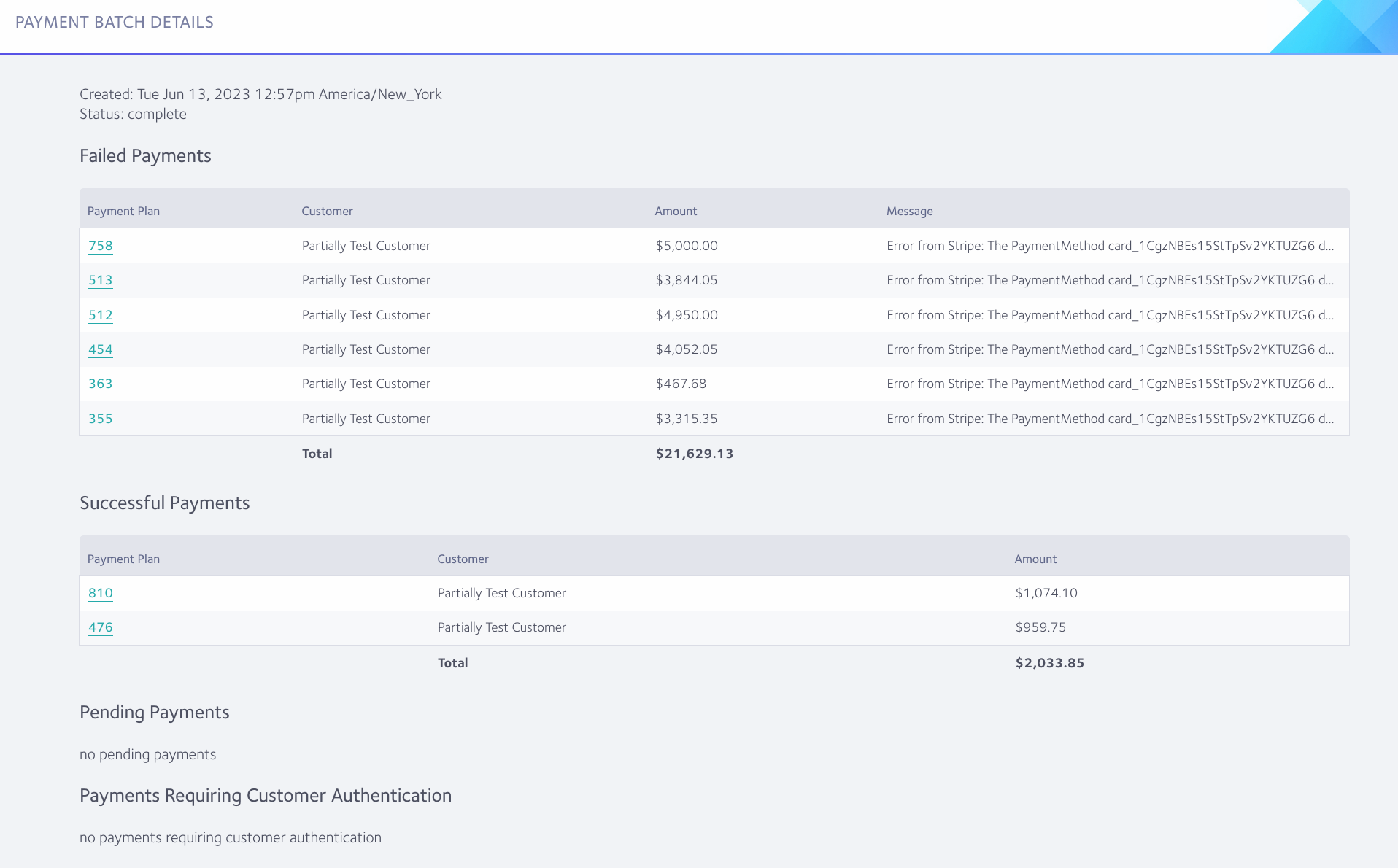The height and width of the screenshot is (868, 1398).
Task: Open payment plan 355 link
Action: click(x=101, y=419)
